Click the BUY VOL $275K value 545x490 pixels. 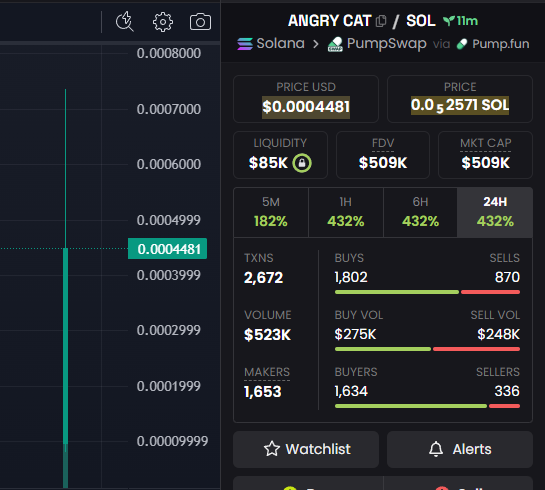coord(355,334)
